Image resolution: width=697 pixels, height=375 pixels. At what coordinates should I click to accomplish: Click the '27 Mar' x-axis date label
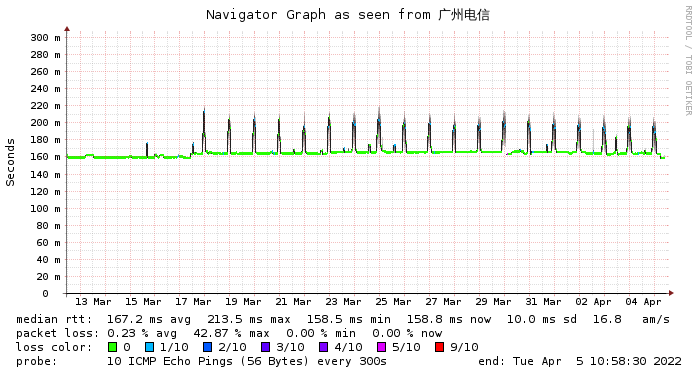443,302
